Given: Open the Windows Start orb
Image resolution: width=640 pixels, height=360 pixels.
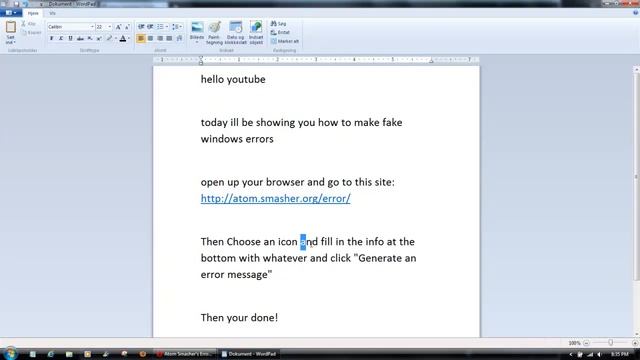Looking at the screenshot, I should pyautogui.click(x=10, y=353).
